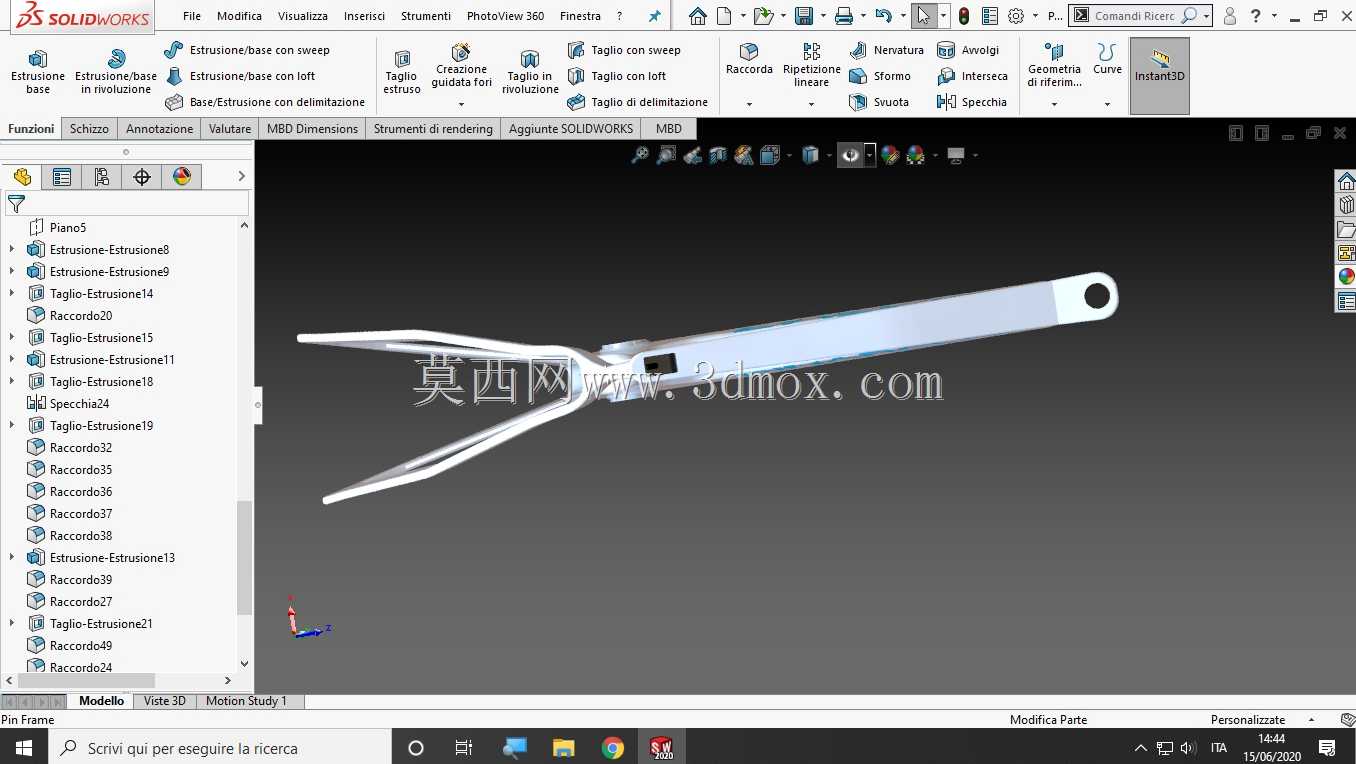Click the Sformo draft tool
The height and width of the screenshot is (764, 1356).
point(879,76)
